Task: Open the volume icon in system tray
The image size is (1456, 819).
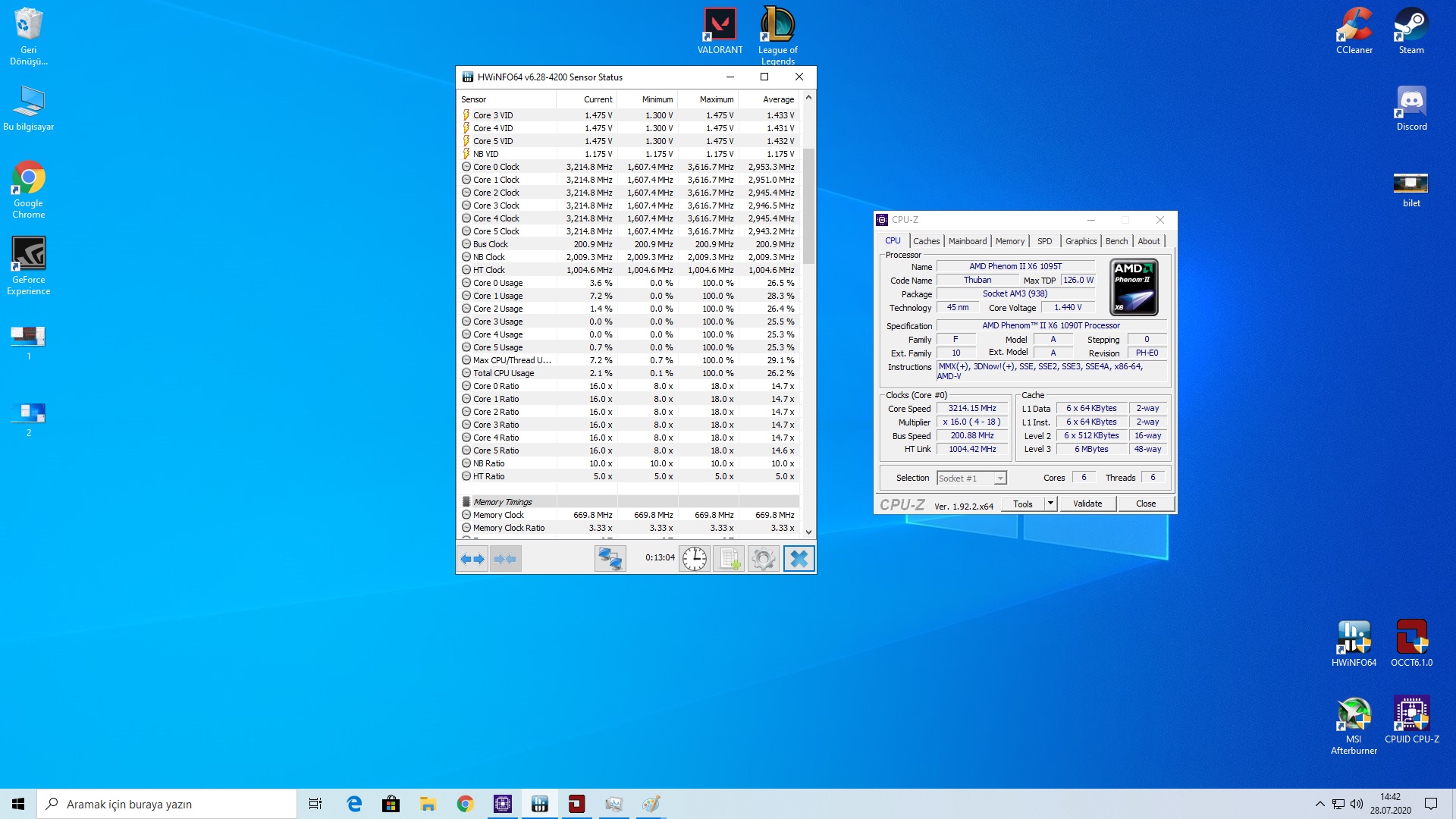Action: click(1357, 804)
